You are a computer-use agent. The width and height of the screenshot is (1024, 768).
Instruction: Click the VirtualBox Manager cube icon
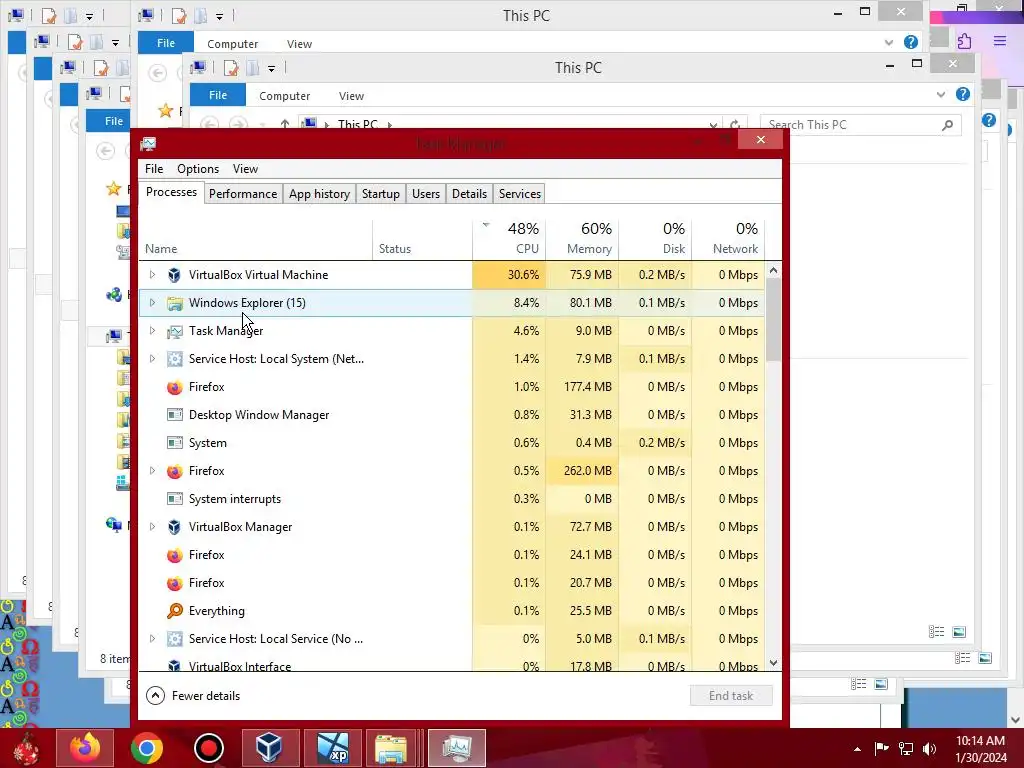174,527
